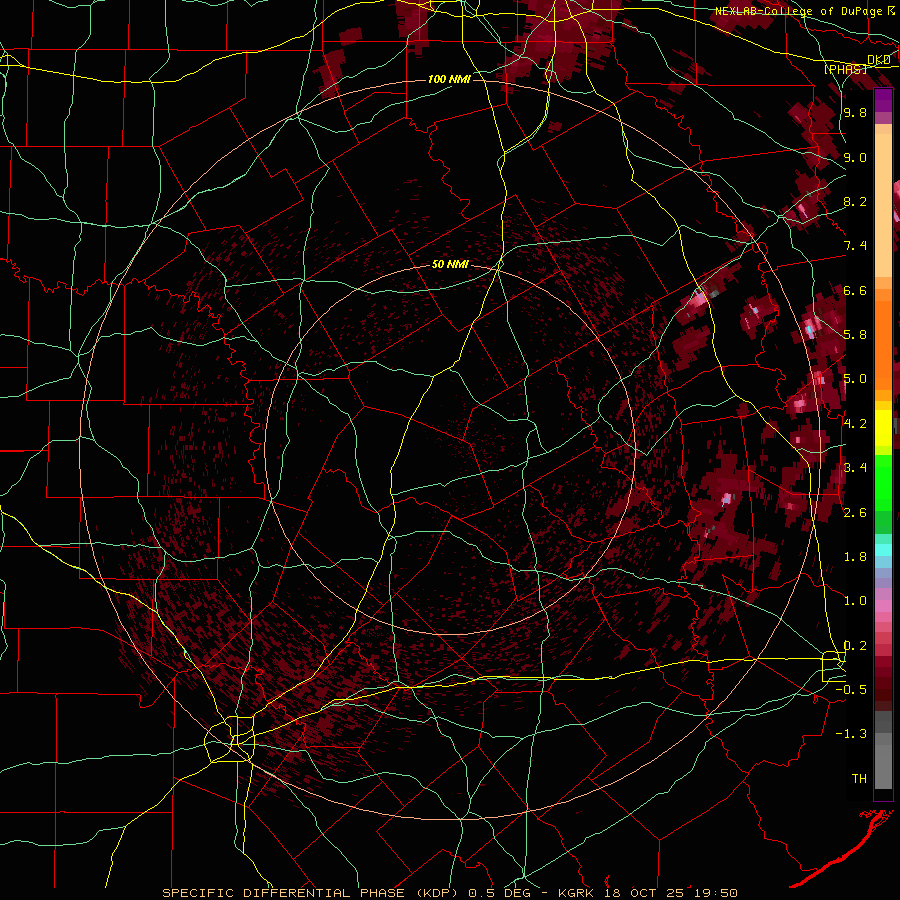This screenshot has height=900, width=900.
Task: Click the "50 NMI" range ring label
Action: coord(450,265)
